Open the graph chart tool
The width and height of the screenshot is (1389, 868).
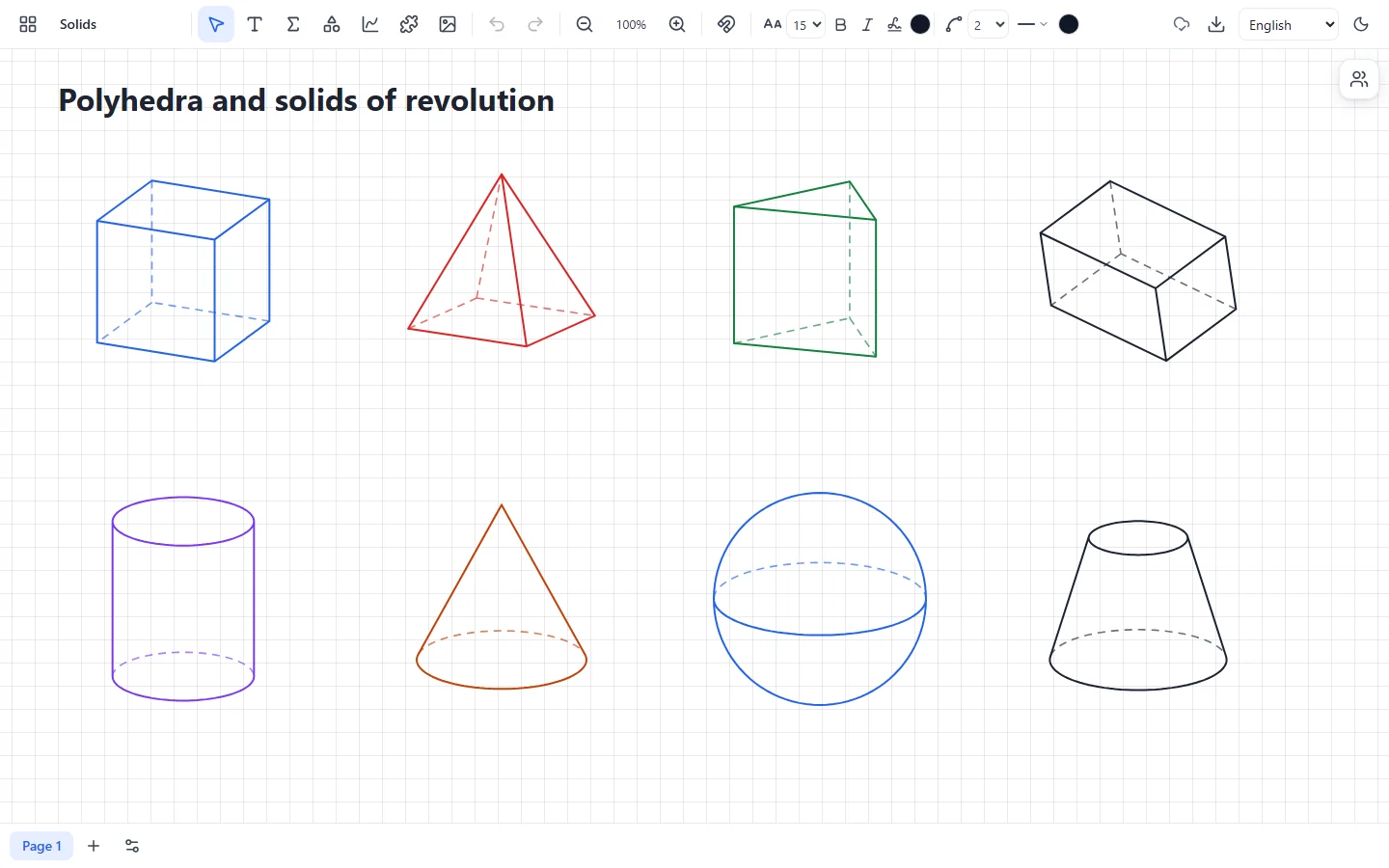[370, 24]
